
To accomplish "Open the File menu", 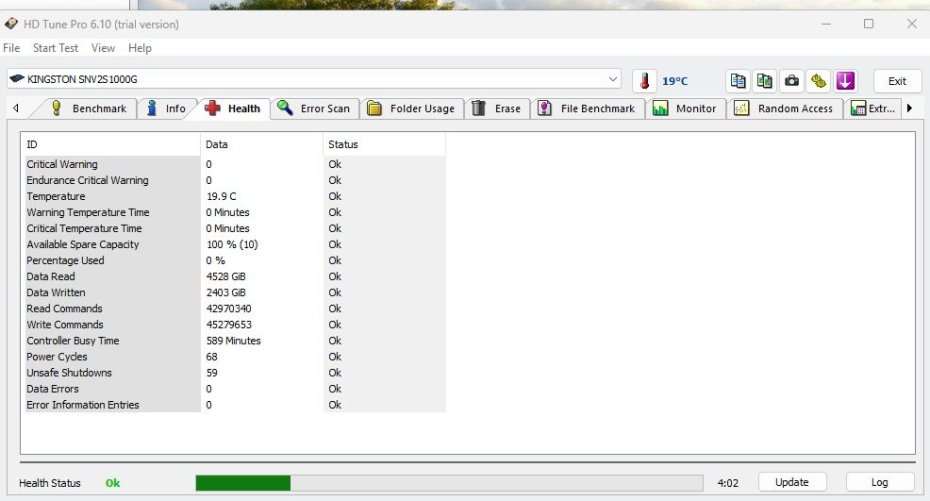I will tap(11, 48).
